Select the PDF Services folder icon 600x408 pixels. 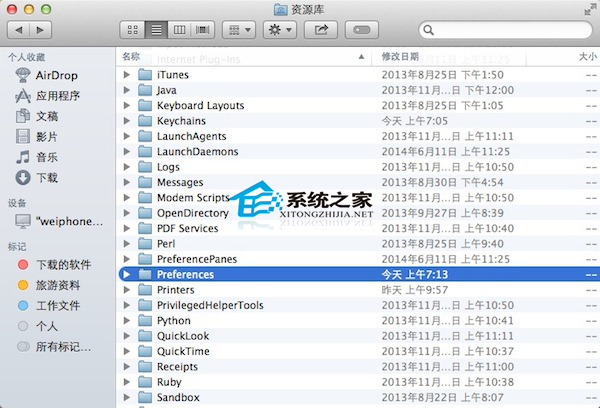(145, 228)
